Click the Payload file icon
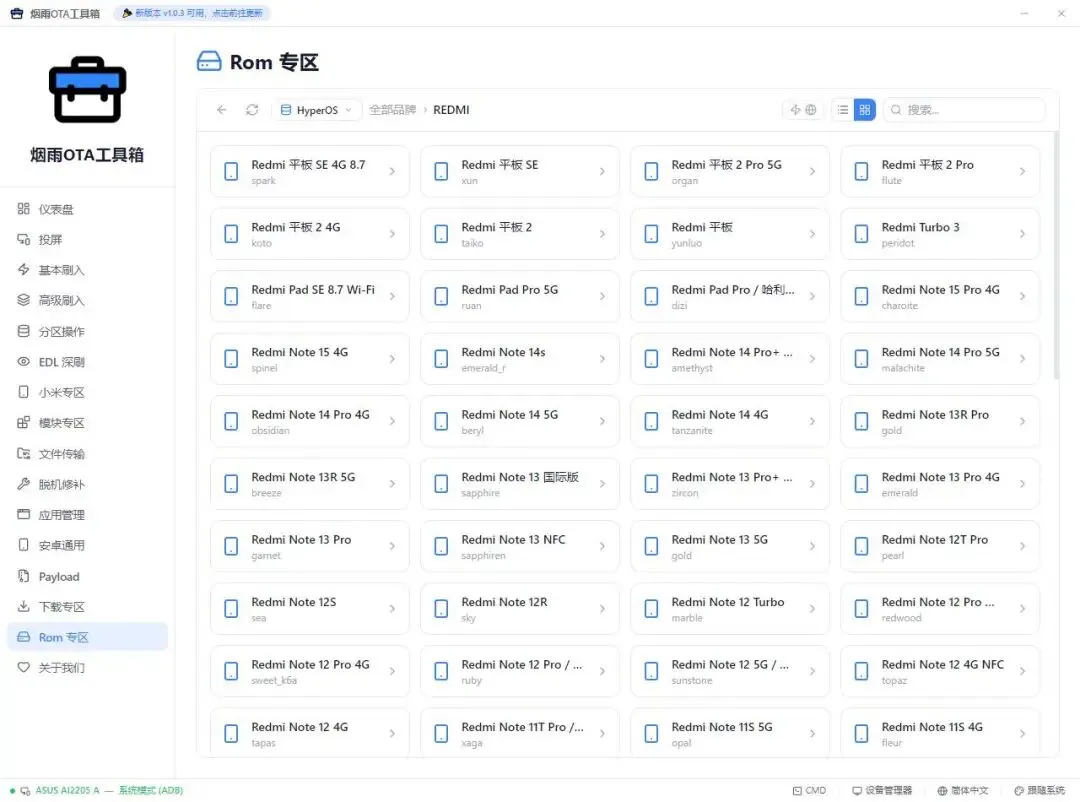 23,576
